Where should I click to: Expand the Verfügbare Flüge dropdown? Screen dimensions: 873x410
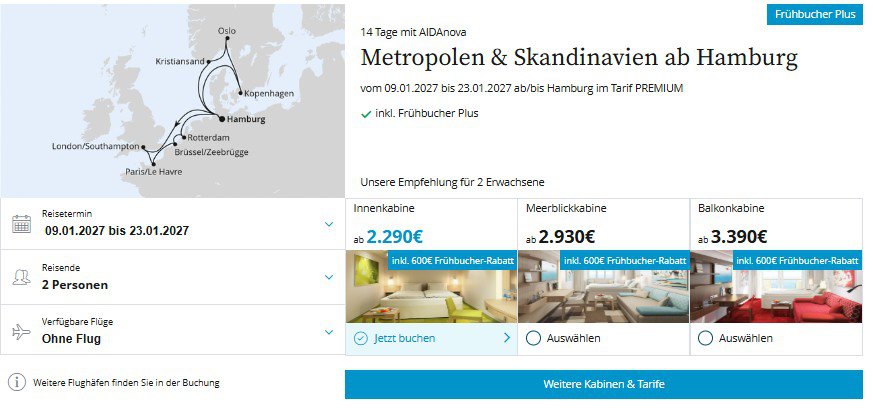(x=328, y=333)
